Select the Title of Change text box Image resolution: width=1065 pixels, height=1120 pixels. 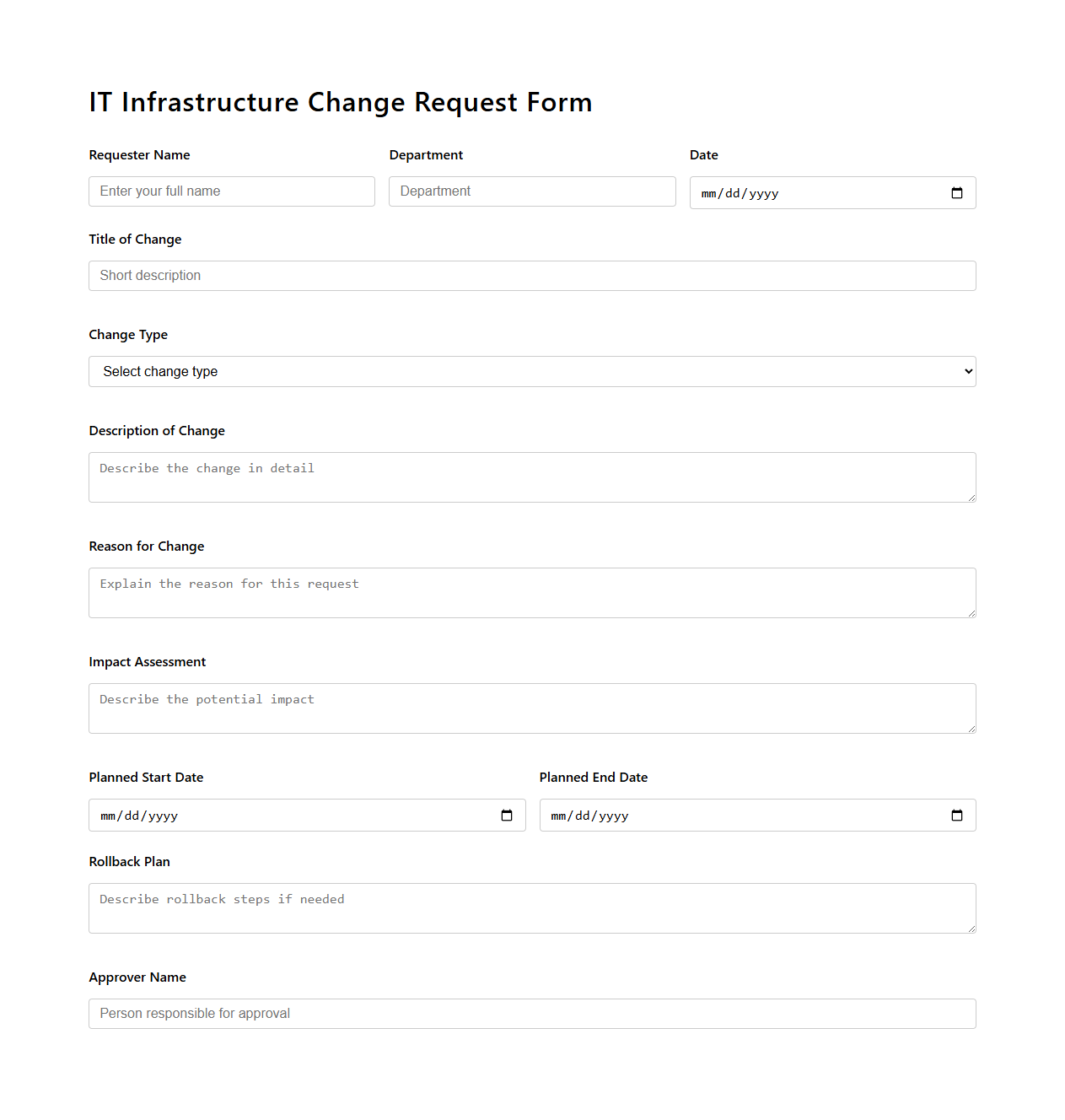(x=531, y=276)
